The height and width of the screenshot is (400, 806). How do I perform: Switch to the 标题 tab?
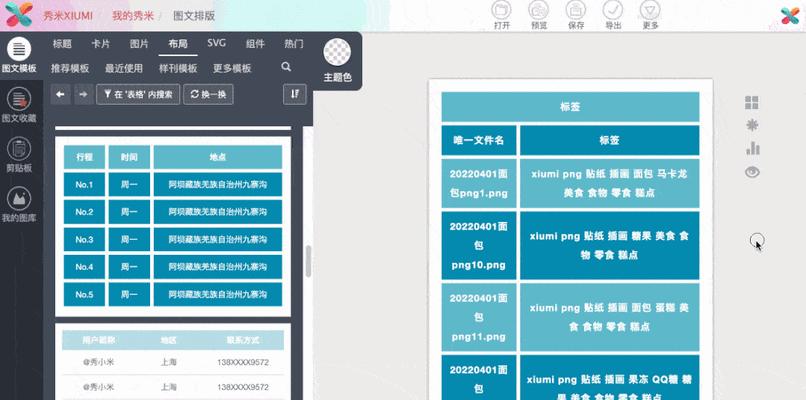pyautogui.click(x=62, y=44)
